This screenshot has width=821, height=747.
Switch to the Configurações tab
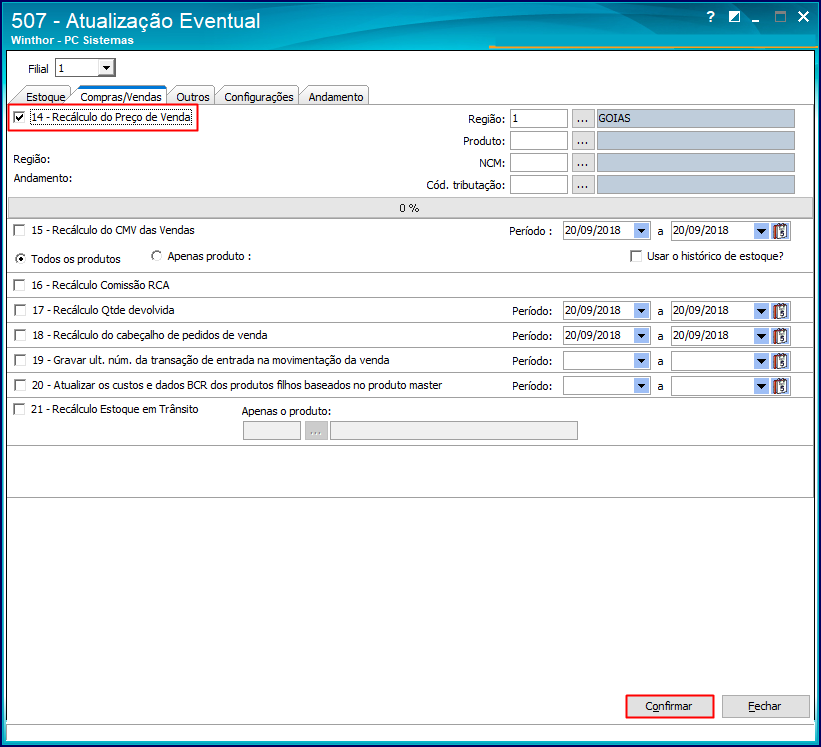point(259,97)
